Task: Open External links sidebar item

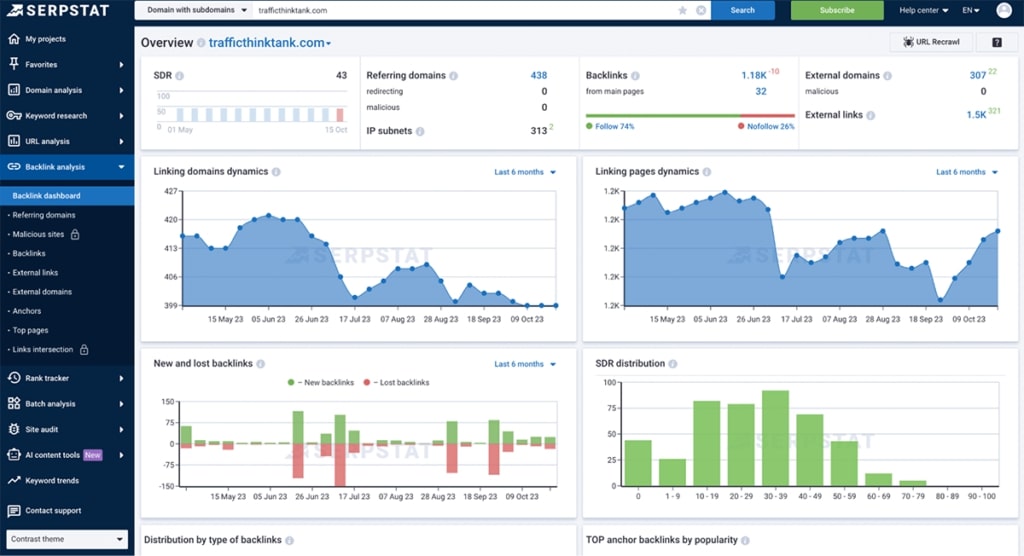Action: [x=35, y=272]
